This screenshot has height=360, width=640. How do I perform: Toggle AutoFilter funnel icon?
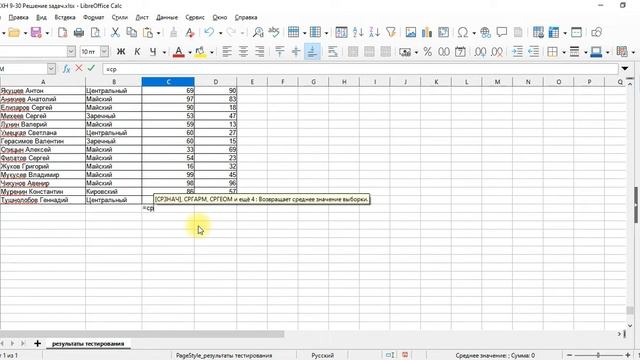click(x=391, y=32)
